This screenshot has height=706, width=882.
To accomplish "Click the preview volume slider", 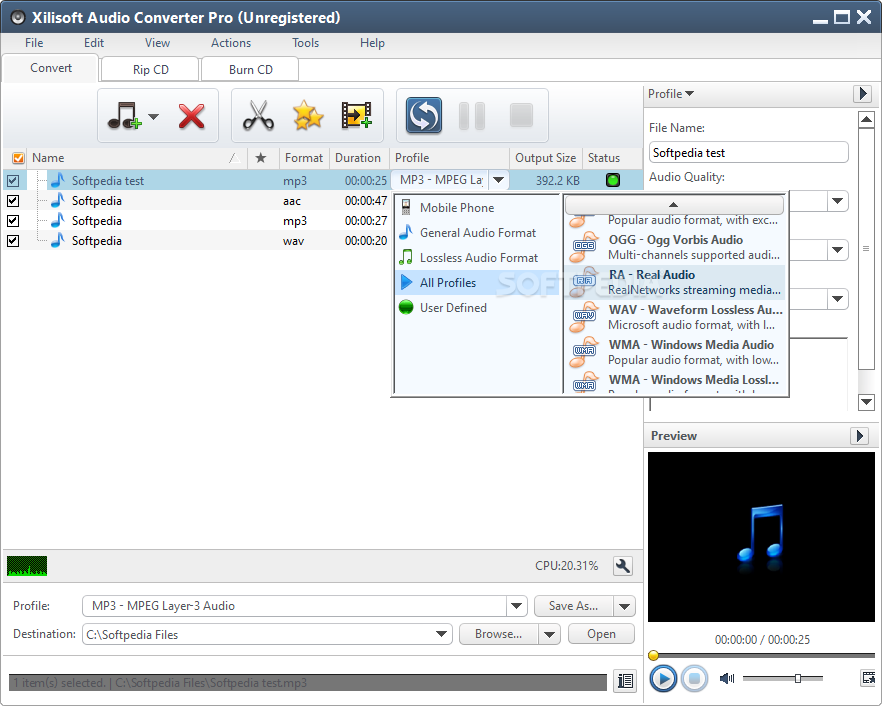I will coord(782,678).
